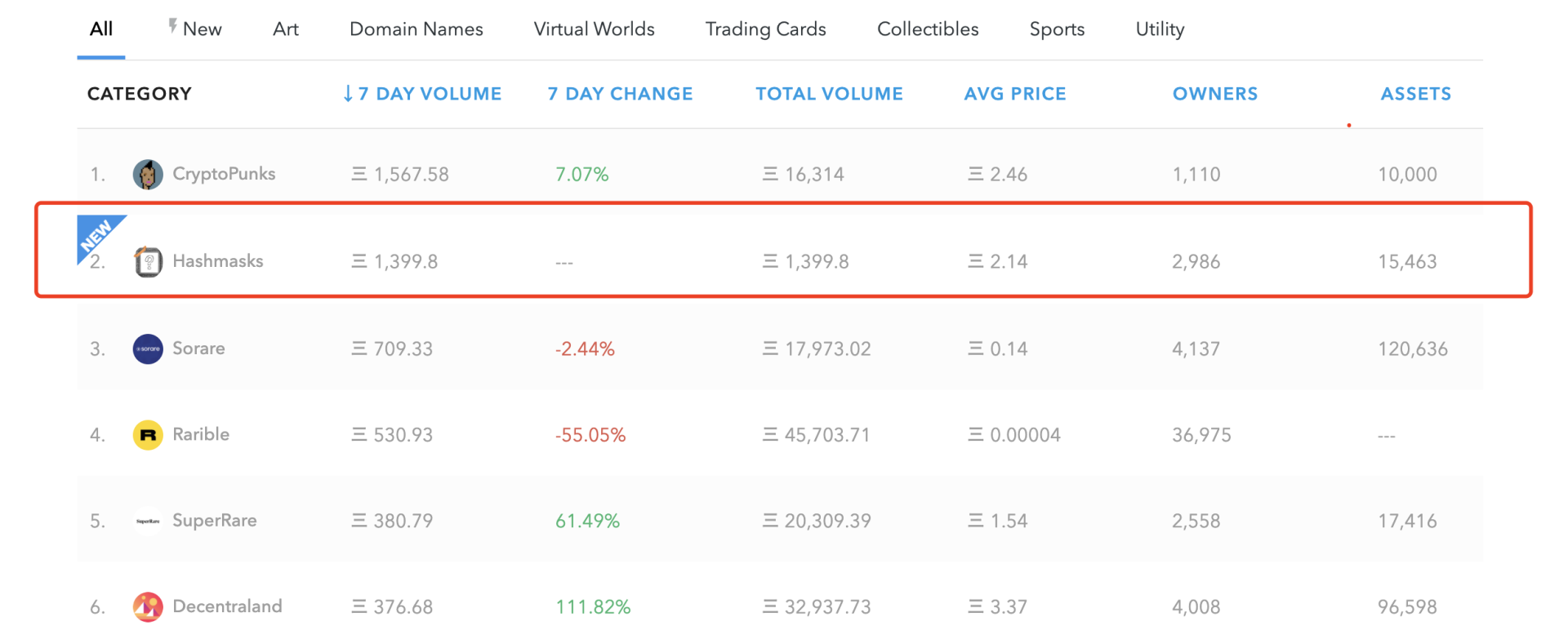Select SuperRare change value 61.49%
1568x635 pixels.
click(588, 521)
